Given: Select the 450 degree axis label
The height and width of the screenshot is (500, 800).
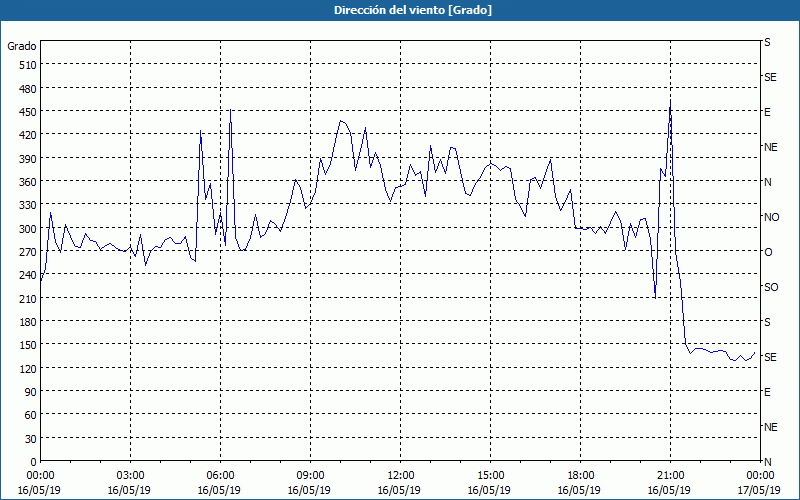Looking at the screenshot, I should coord(28,112).
